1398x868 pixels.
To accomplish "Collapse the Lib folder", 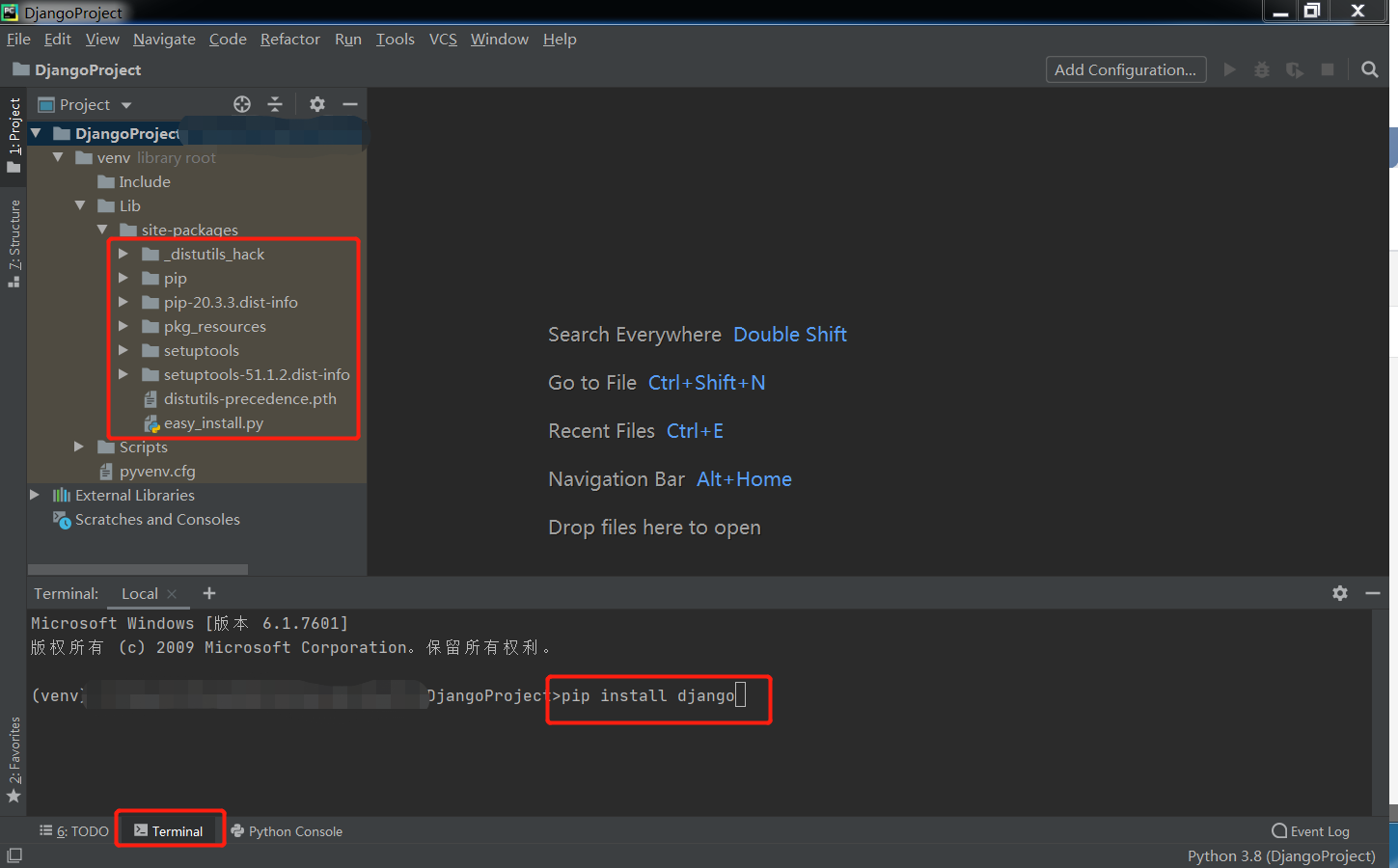I will click(80, 205).
